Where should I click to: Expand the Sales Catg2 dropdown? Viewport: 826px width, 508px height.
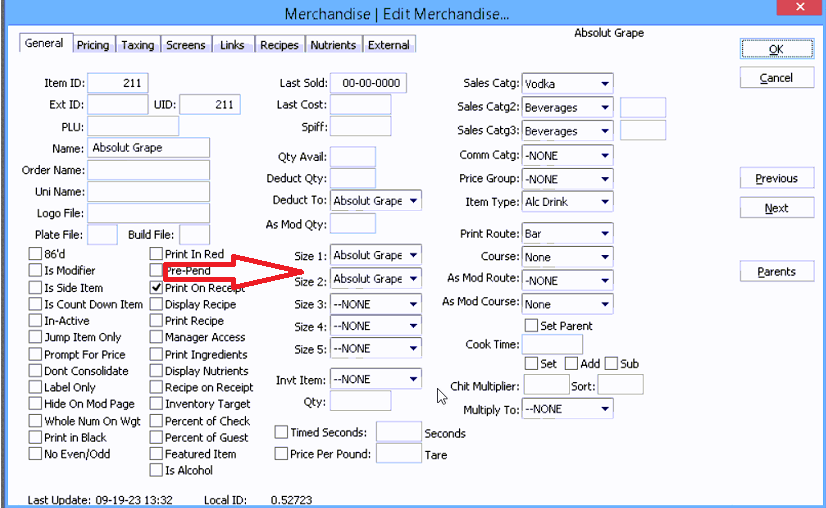click(x=567, y=108)
